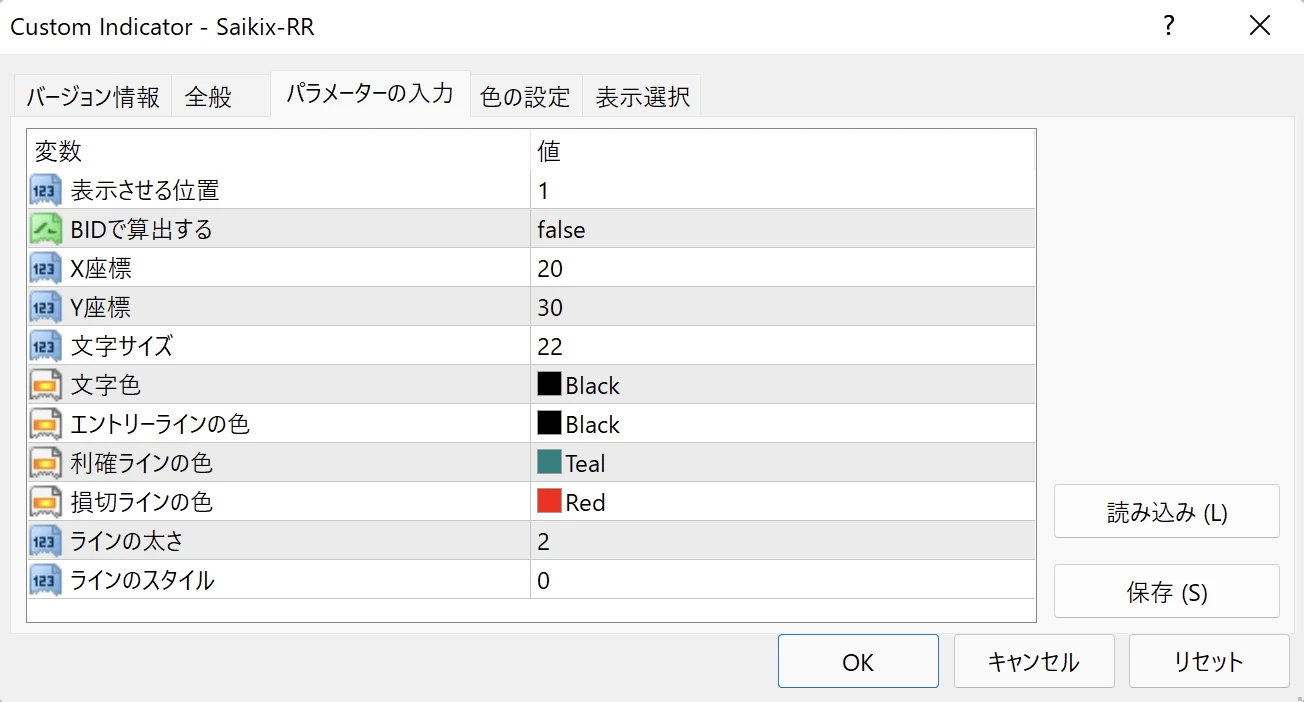This screenshot has width=1304, height=702.
Task: Open the Teal value for 利確ラインの色
Action: pos(585,464)
